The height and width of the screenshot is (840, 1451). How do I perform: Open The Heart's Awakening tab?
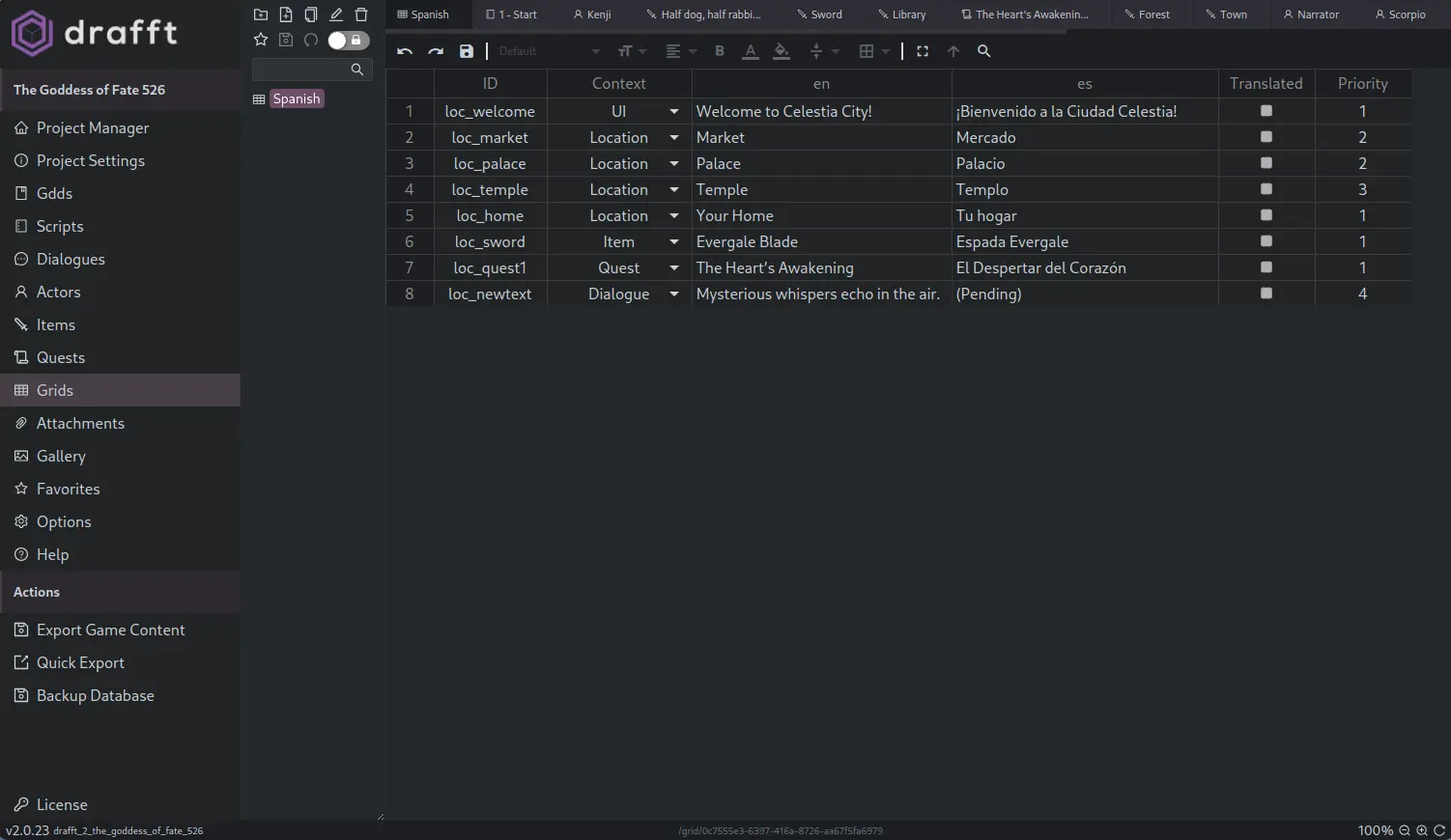(x=1026, y=14)
